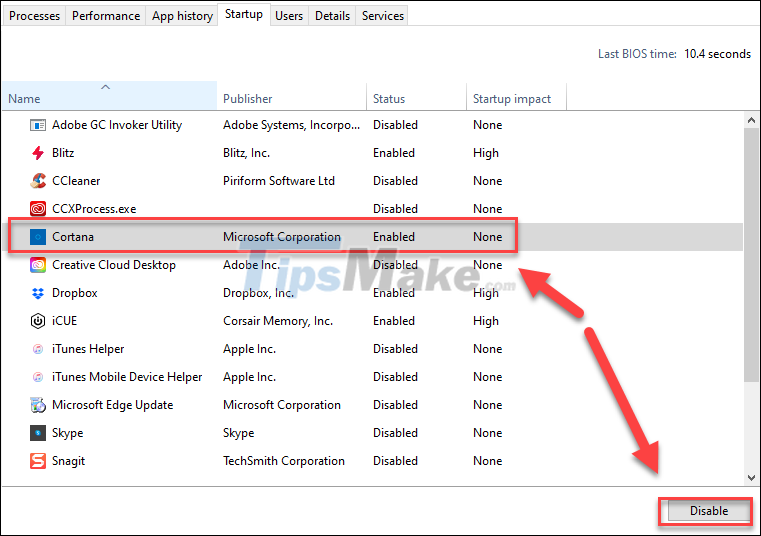Screen dimensions: 761x536
Task: Click the iCUE Corsair icon
Action: pos(38,321)
